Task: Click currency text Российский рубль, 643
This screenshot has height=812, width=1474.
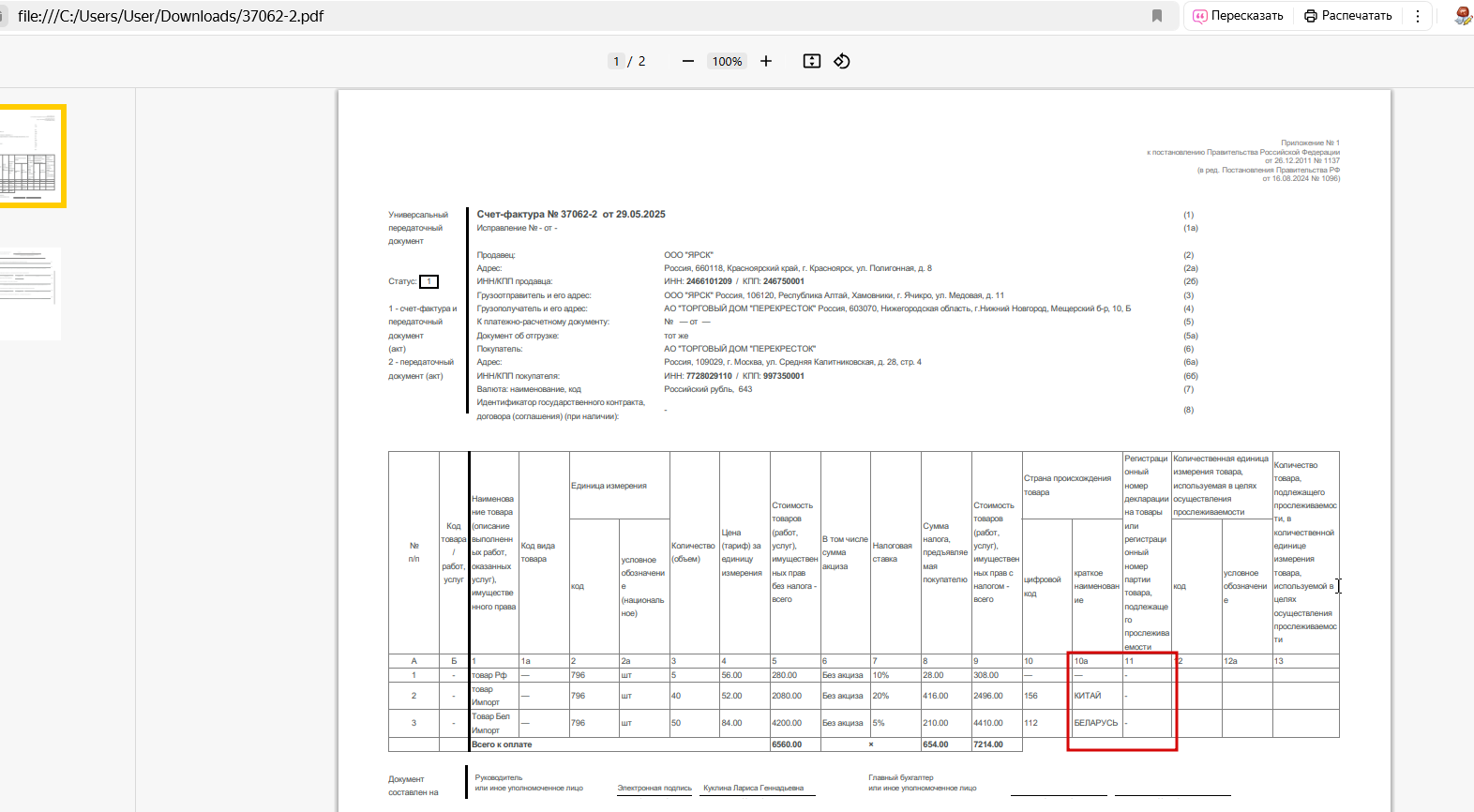Action: (708, 389)
